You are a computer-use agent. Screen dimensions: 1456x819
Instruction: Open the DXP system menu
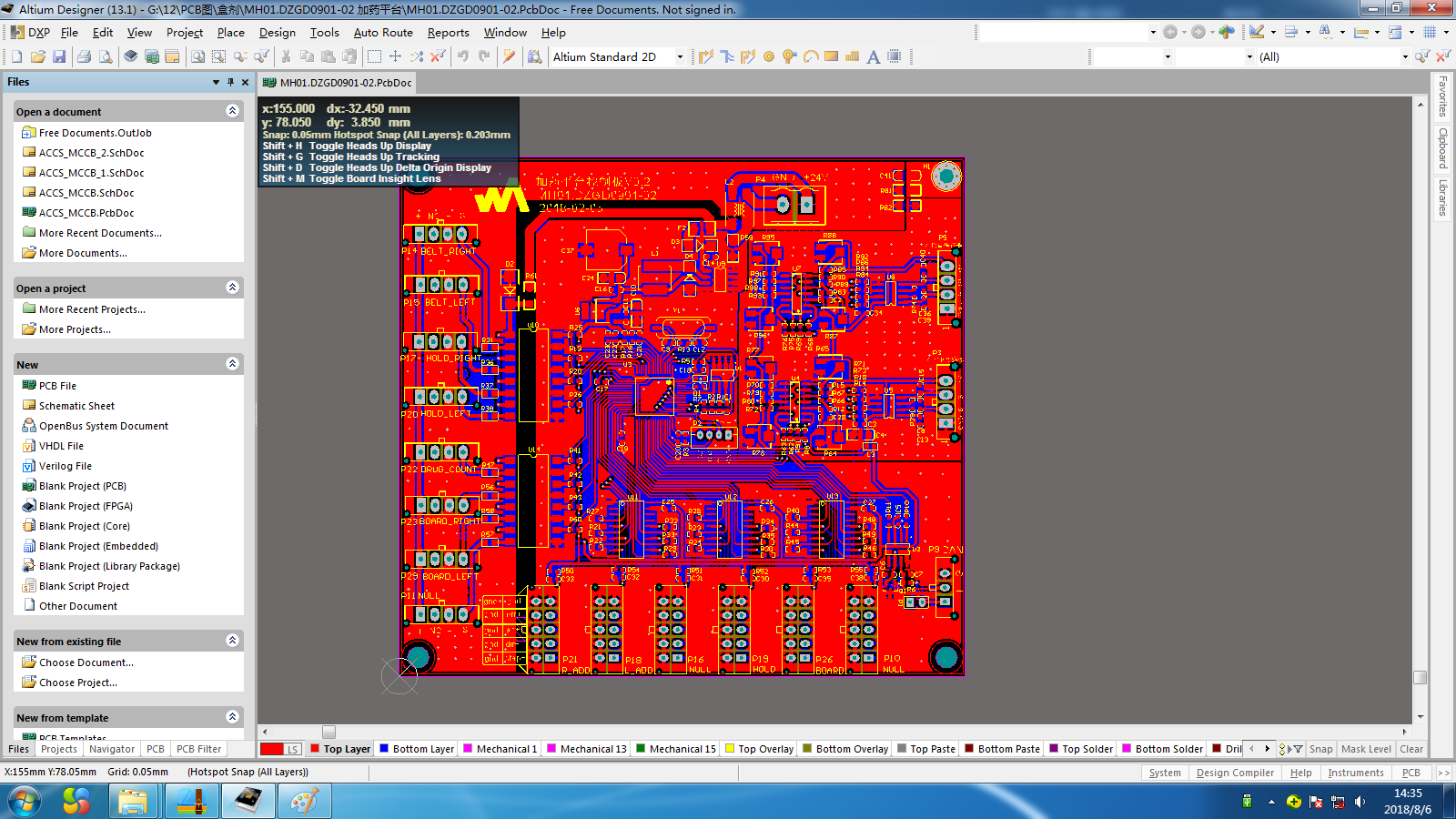point(31,32)
